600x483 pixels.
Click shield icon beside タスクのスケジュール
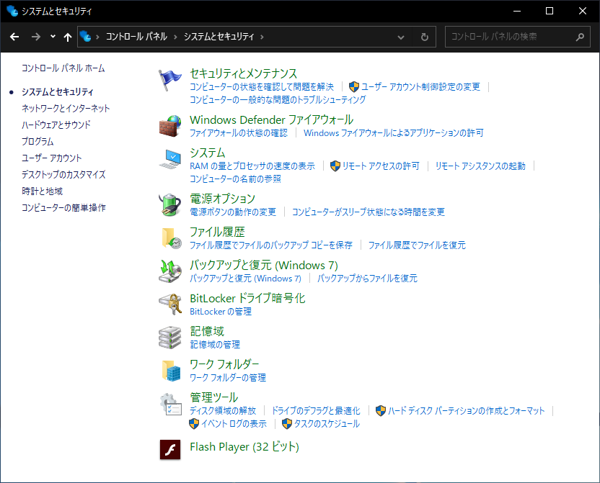click(x=287, y=424)
